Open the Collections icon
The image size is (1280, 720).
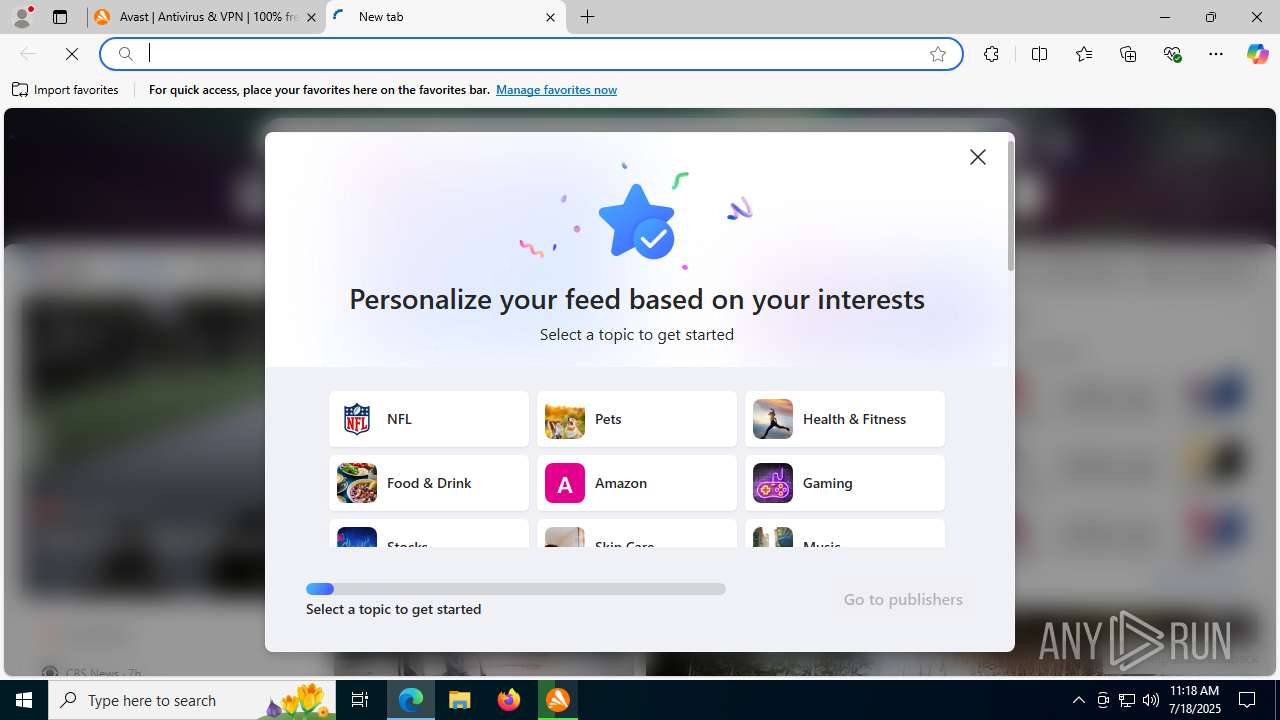tap(1128, 54)
